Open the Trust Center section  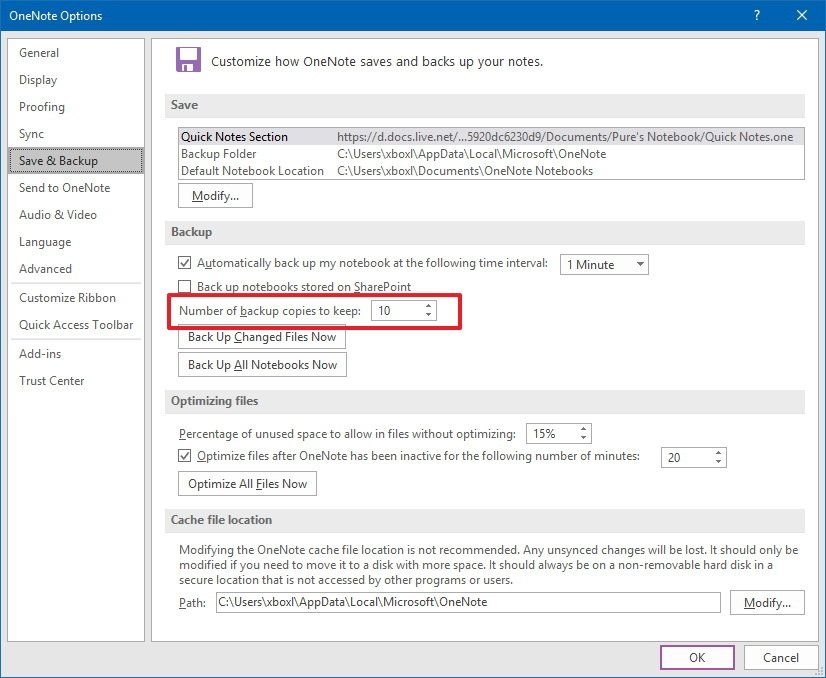(51, 381)
